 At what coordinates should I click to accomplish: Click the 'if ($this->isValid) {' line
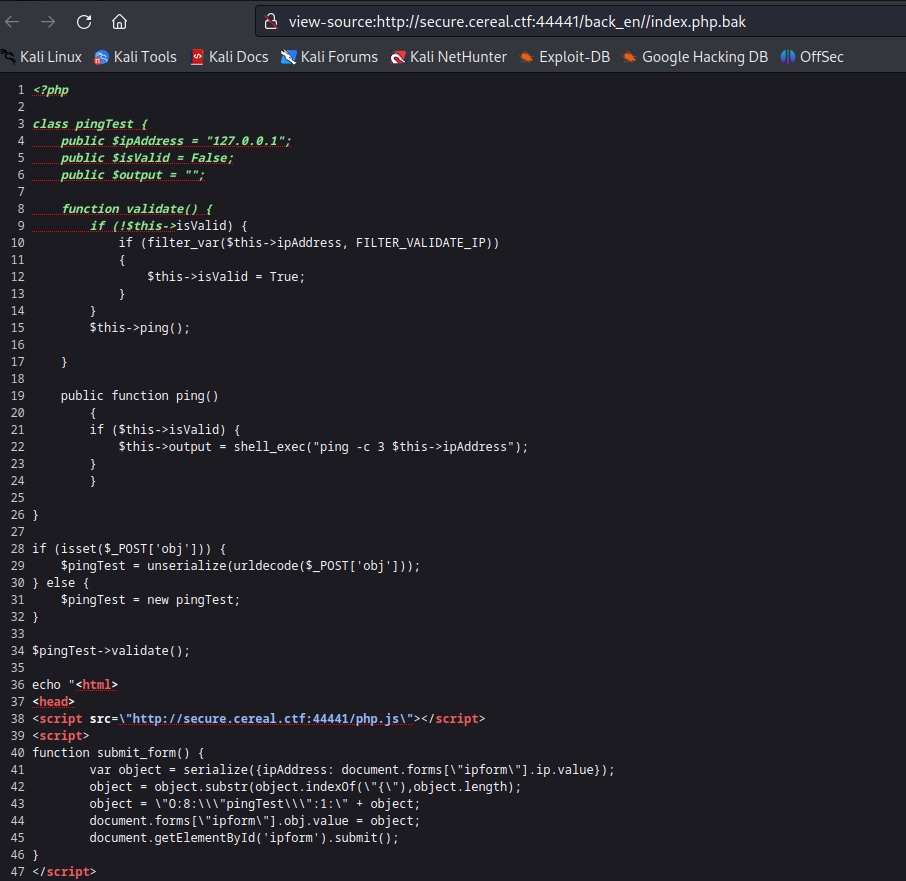(165, 430)
